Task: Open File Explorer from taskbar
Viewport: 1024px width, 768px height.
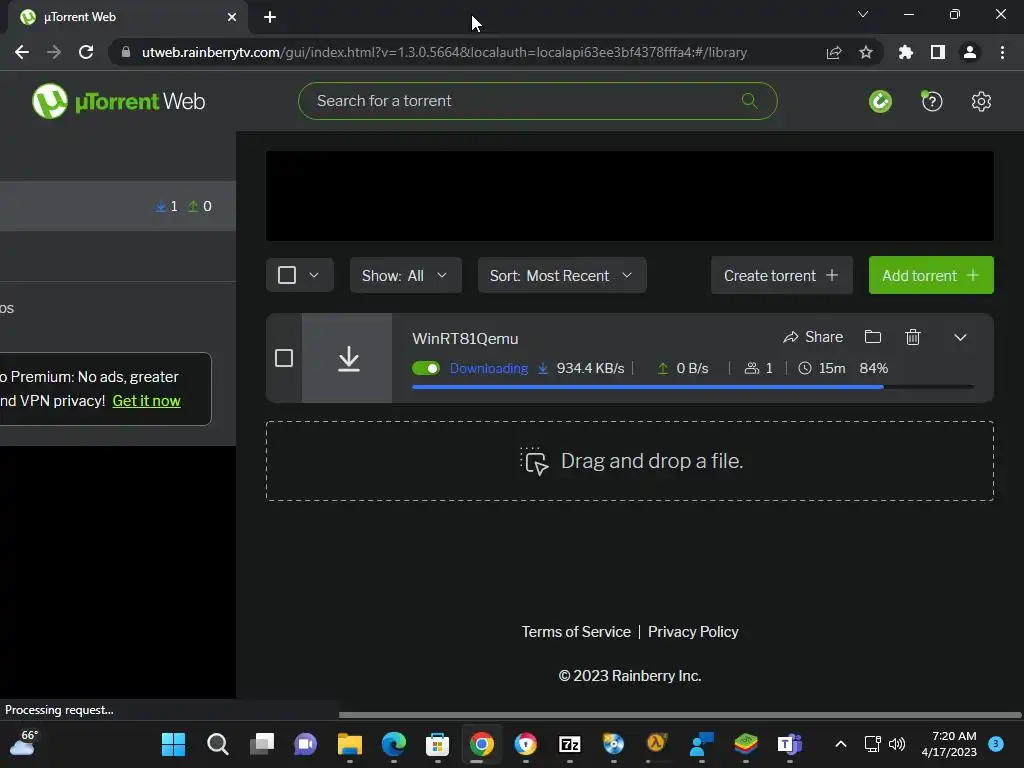Action: [x=349, y=744]
